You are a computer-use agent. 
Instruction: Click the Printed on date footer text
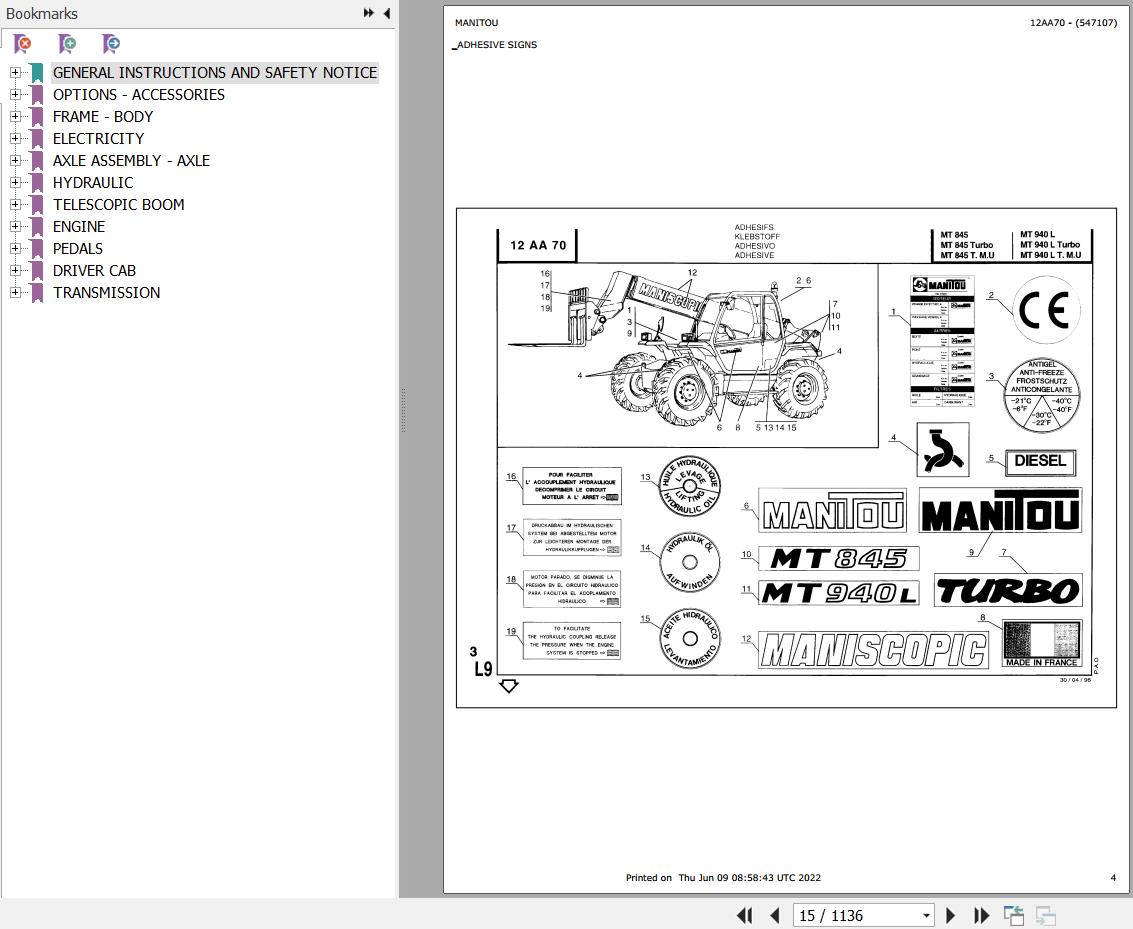tap(723, 878)
